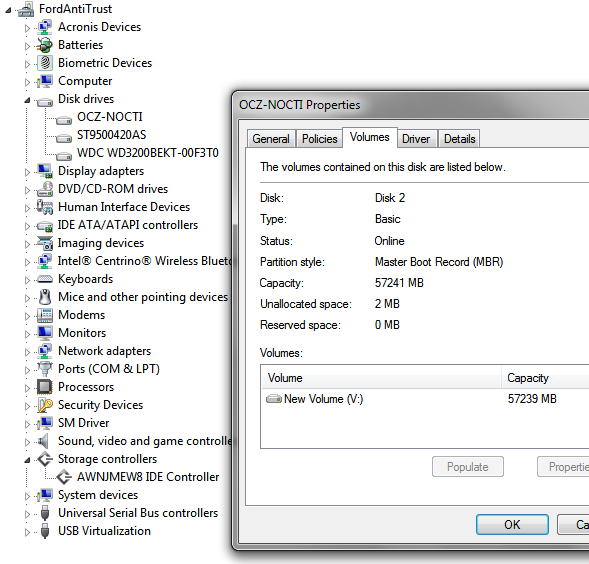This screenshot has height=564, width=589.
Task: Click the Disk drives category icon
Action: 45,101
